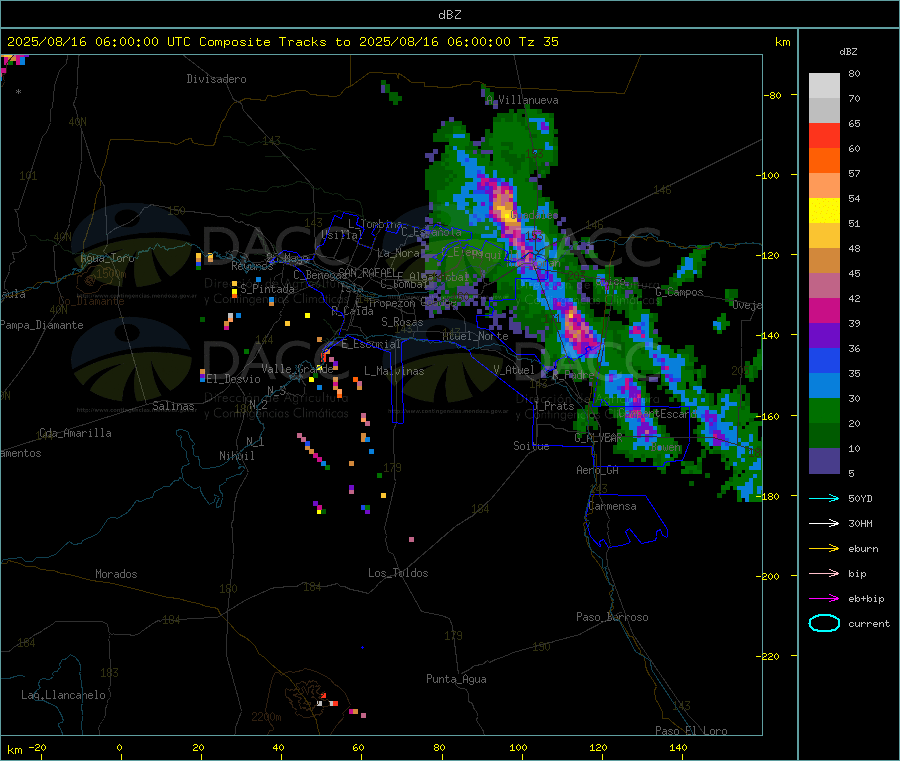900x761 pixels.
Task: Click the Paso_Barroso place label
Action: pyautogui.click(x=612, y=617)
